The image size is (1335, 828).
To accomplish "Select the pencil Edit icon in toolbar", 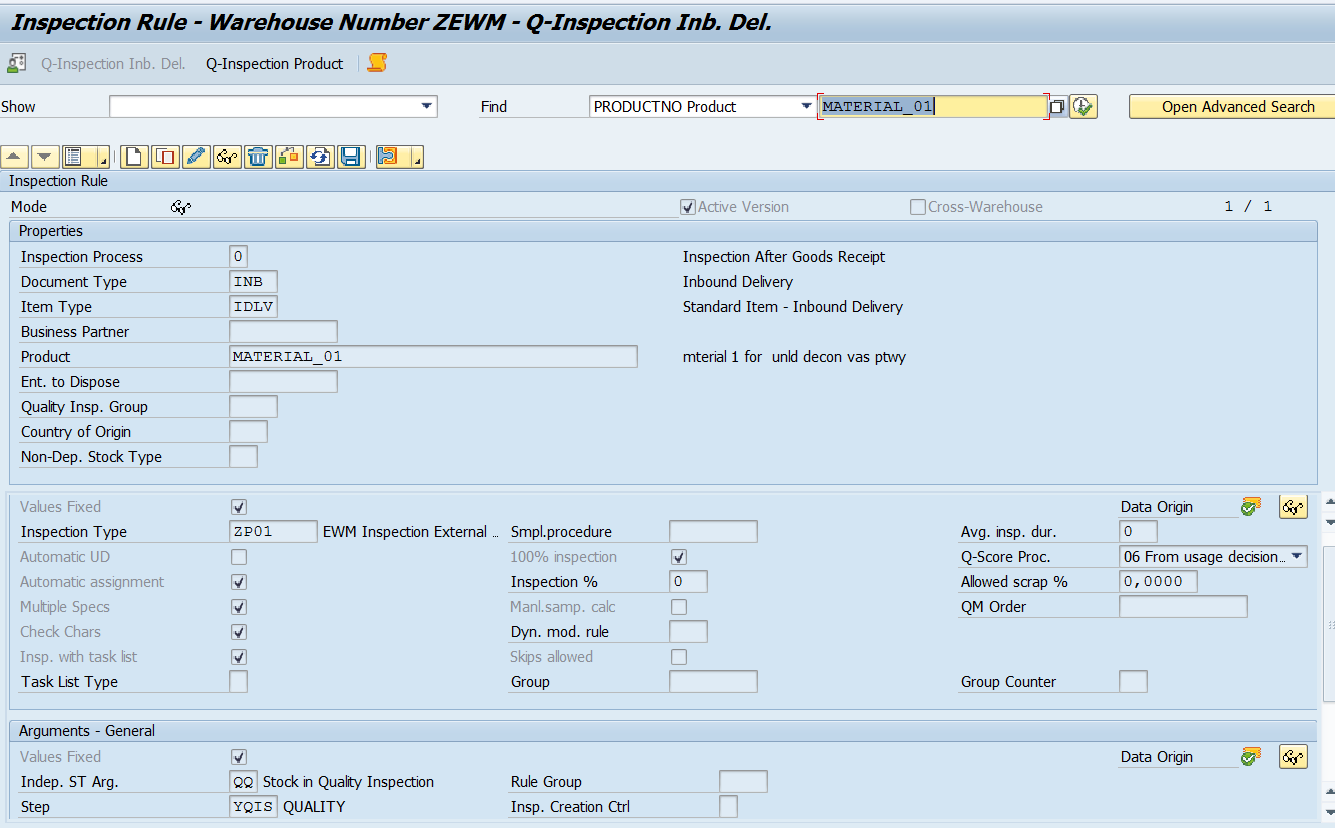I will click(x=196, y=156).
